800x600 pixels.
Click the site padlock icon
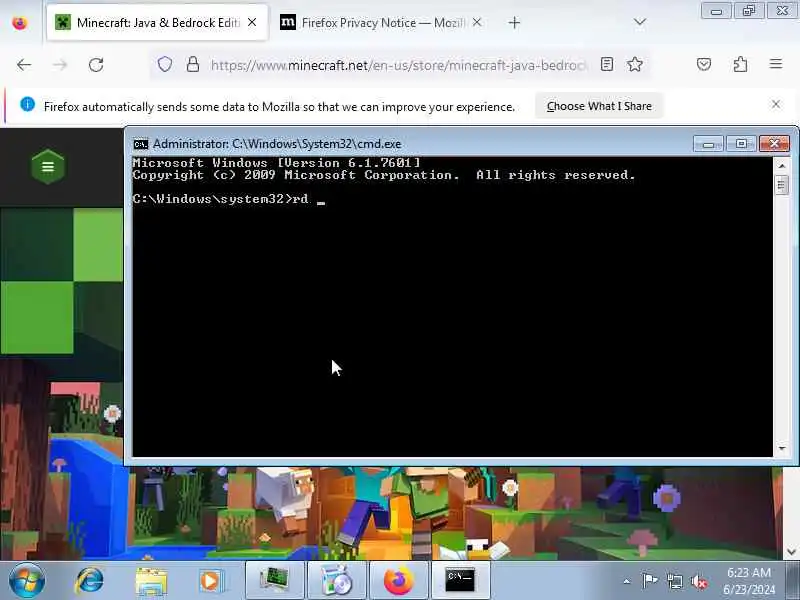(192, 64)
